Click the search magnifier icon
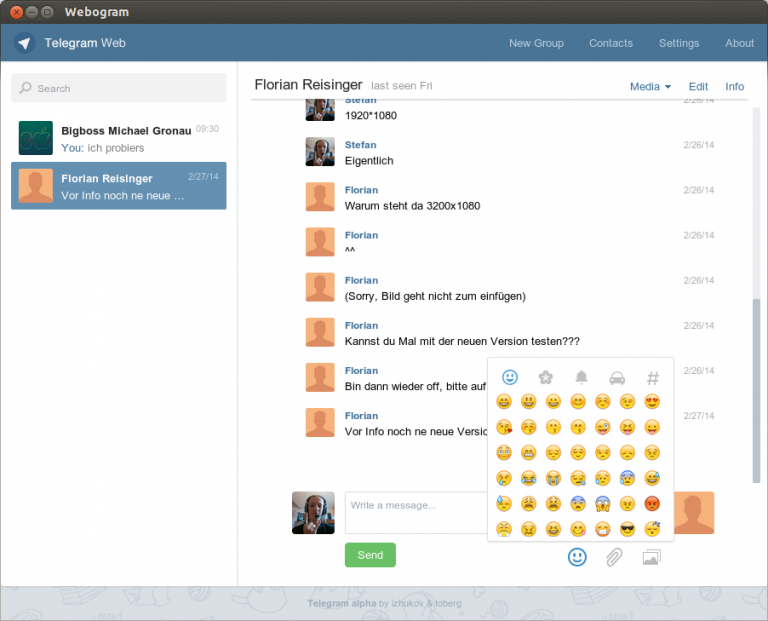Image resolution: width=768 pixels, height=621 pixels. coord(25,88)
